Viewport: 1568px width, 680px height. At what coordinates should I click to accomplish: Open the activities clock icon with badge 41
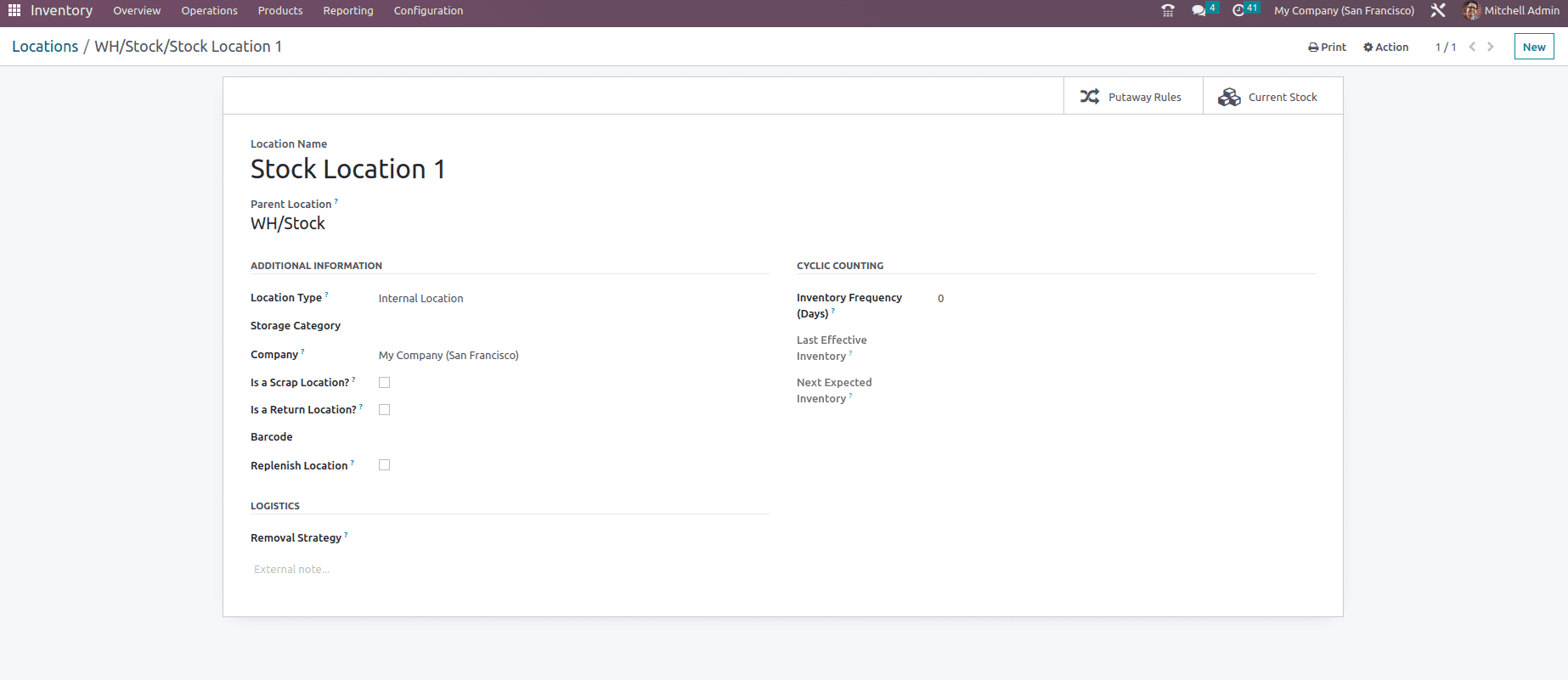pyautogui.click(x=1238, y=10)
